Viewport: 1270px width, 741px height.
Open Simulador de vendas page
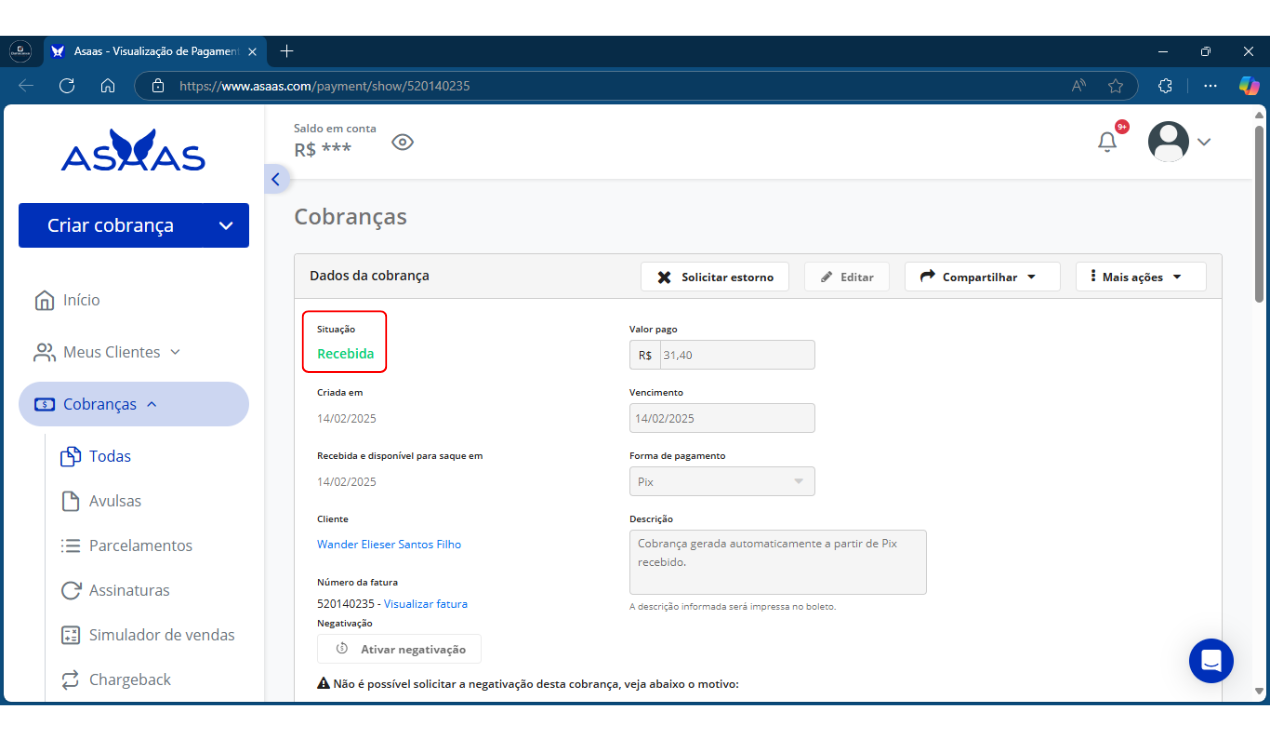[x=161, y=635]
